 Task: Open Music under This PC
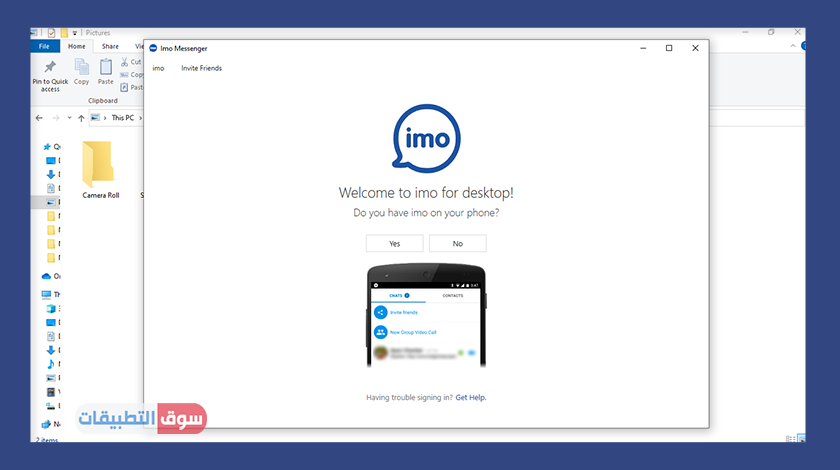pyautogui.click(x=51, y=364)
